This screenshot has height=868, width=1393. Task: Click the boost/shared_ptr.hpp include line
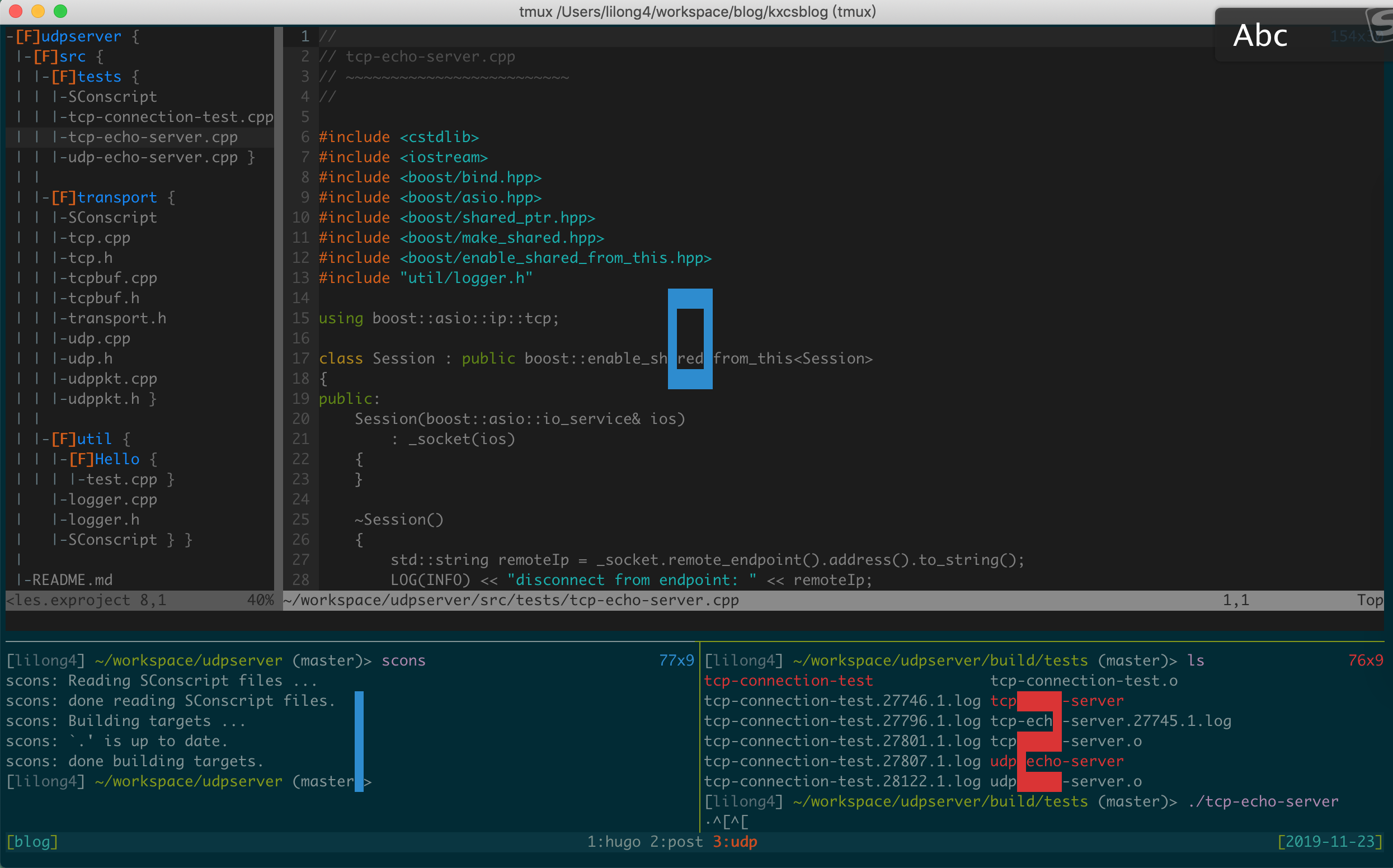click(457, 218)
